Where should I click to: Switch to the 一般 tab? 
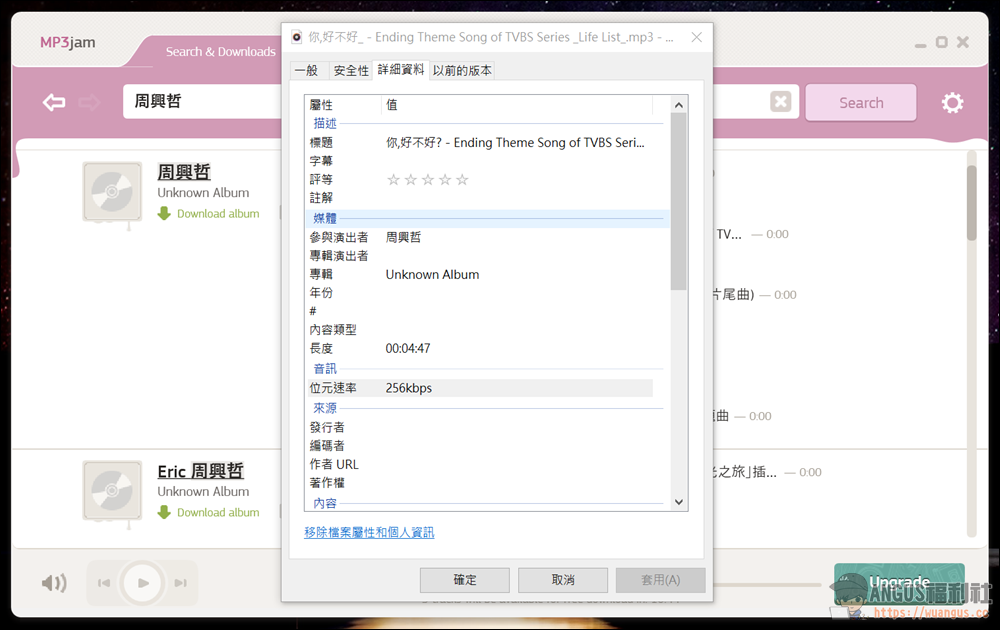coord(307,70)
